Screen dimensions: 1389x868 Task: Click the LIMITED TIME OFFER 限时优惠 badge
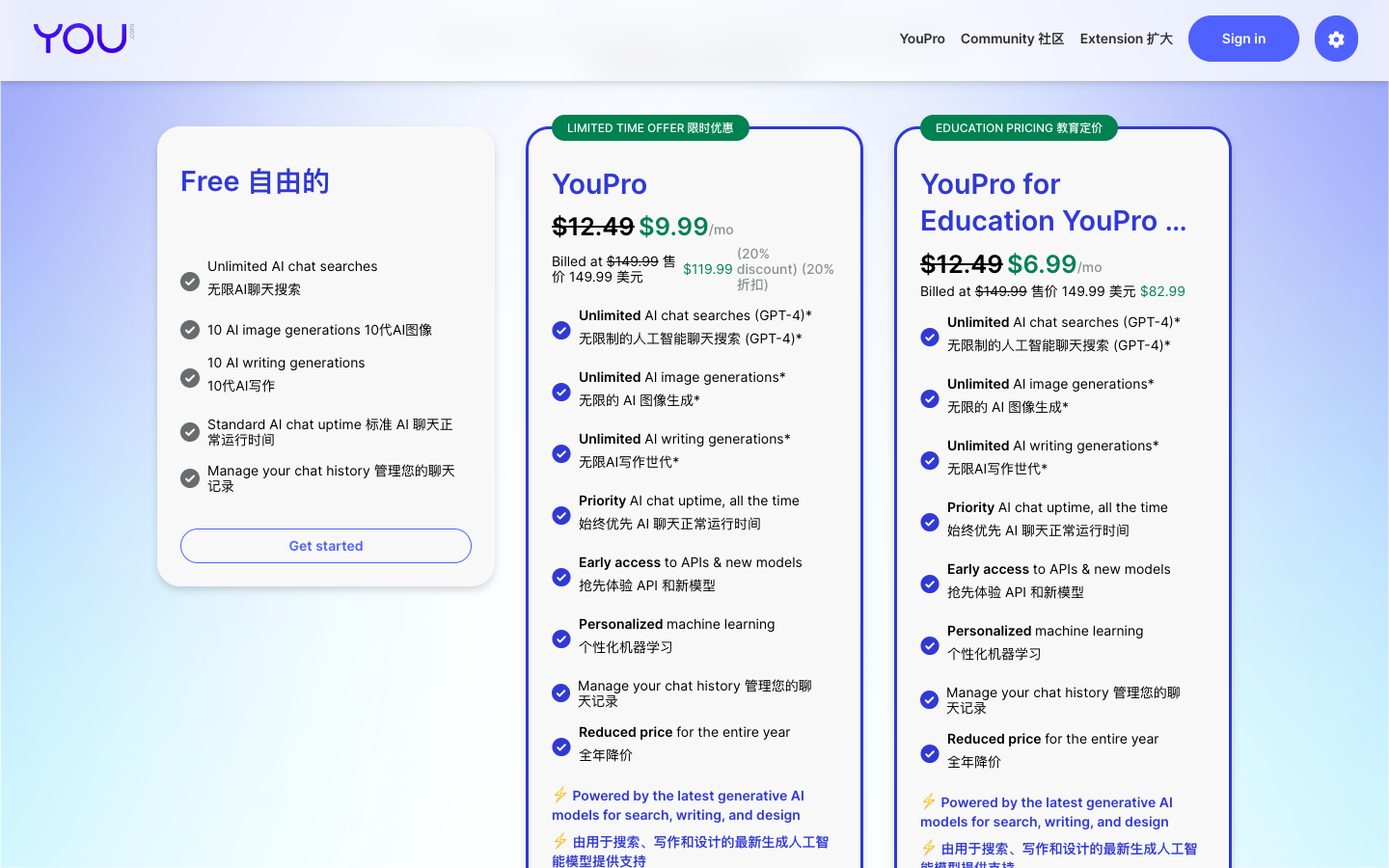point(650,128)
